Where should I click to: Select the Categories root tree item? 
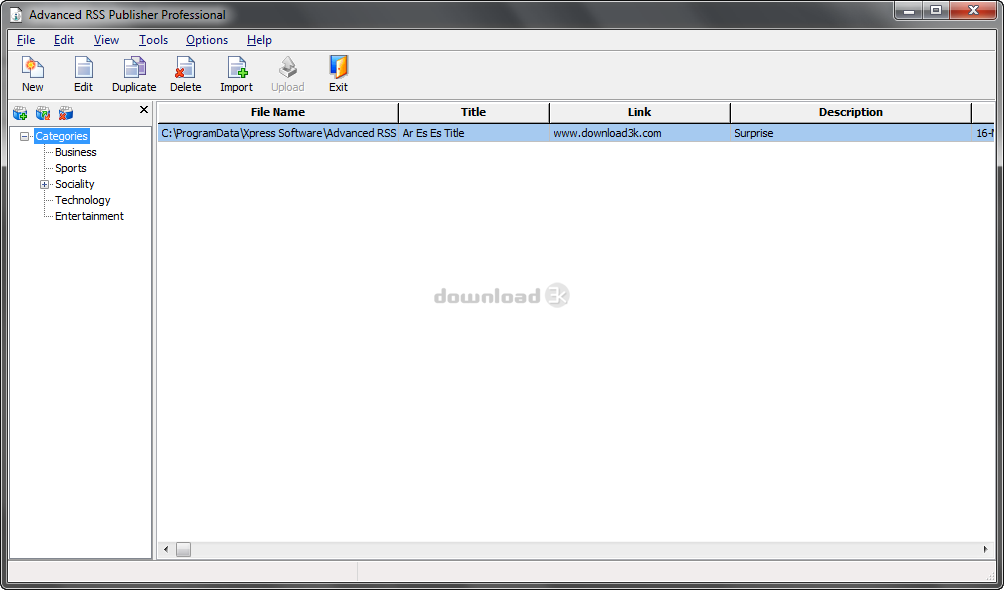(x=61, y=136)
